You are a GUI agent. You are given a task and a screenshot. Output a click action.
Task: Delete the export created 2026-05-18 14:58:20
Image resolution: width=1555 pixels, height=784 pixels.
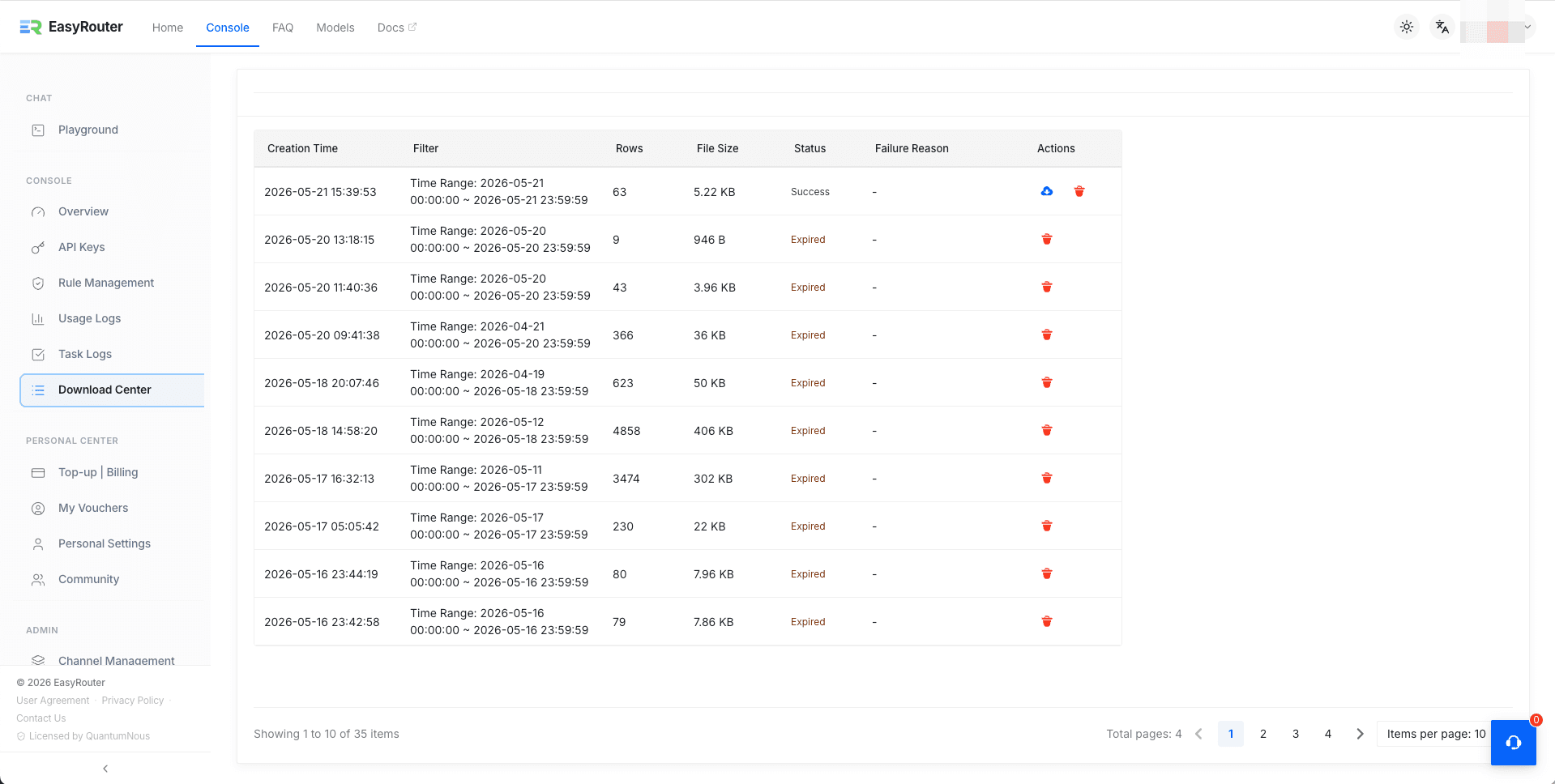click(x=1047, y=430)
